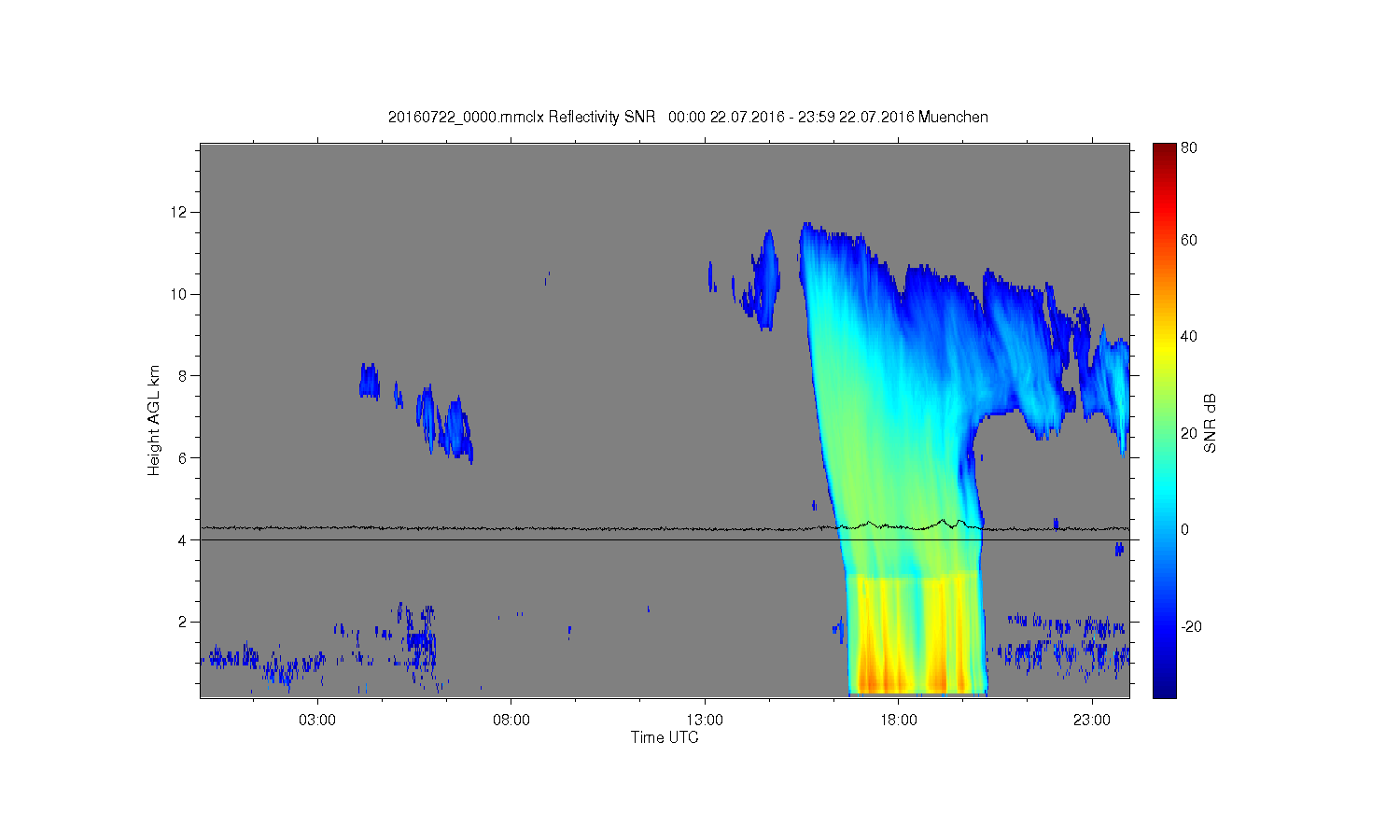
Task: Click the colorbar value 20
Action: 1189,433
